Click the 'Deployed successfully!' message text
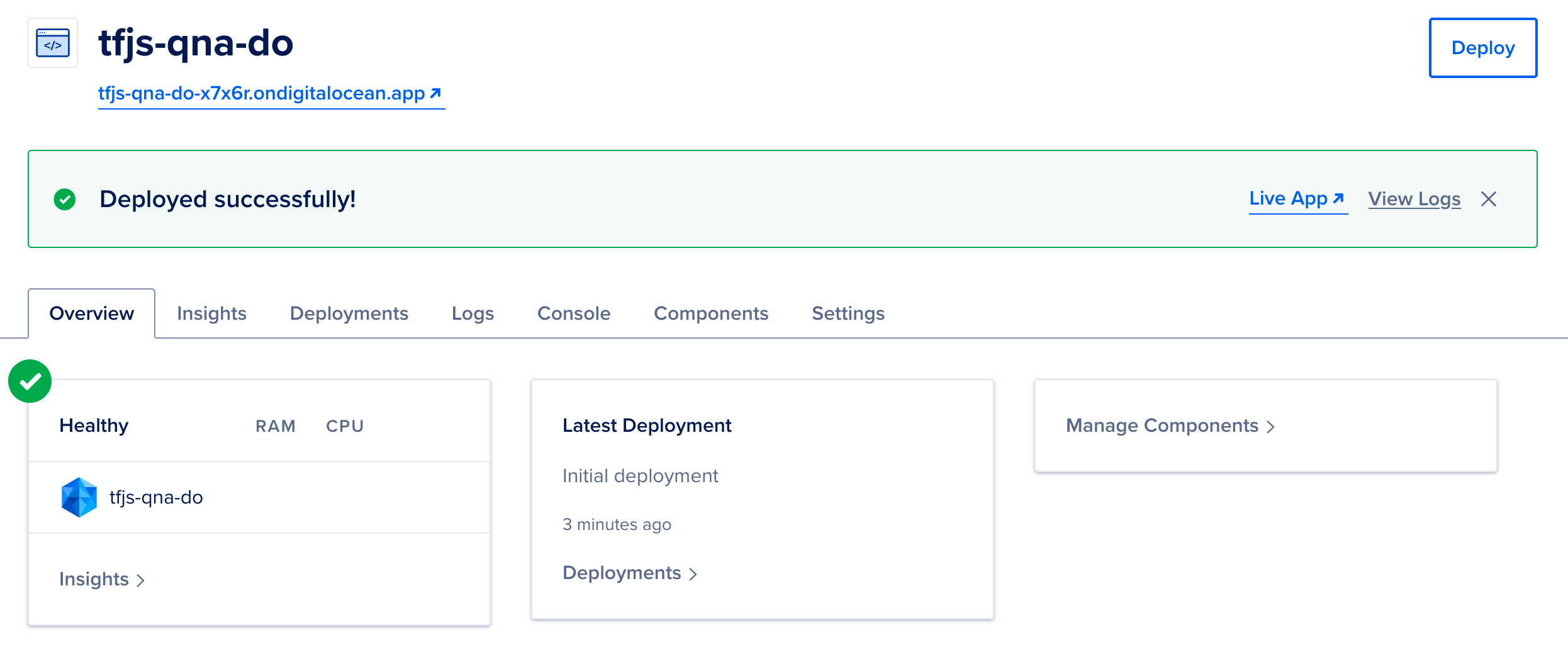Viewport: 1568px width, 671px height. click(228, 199)
